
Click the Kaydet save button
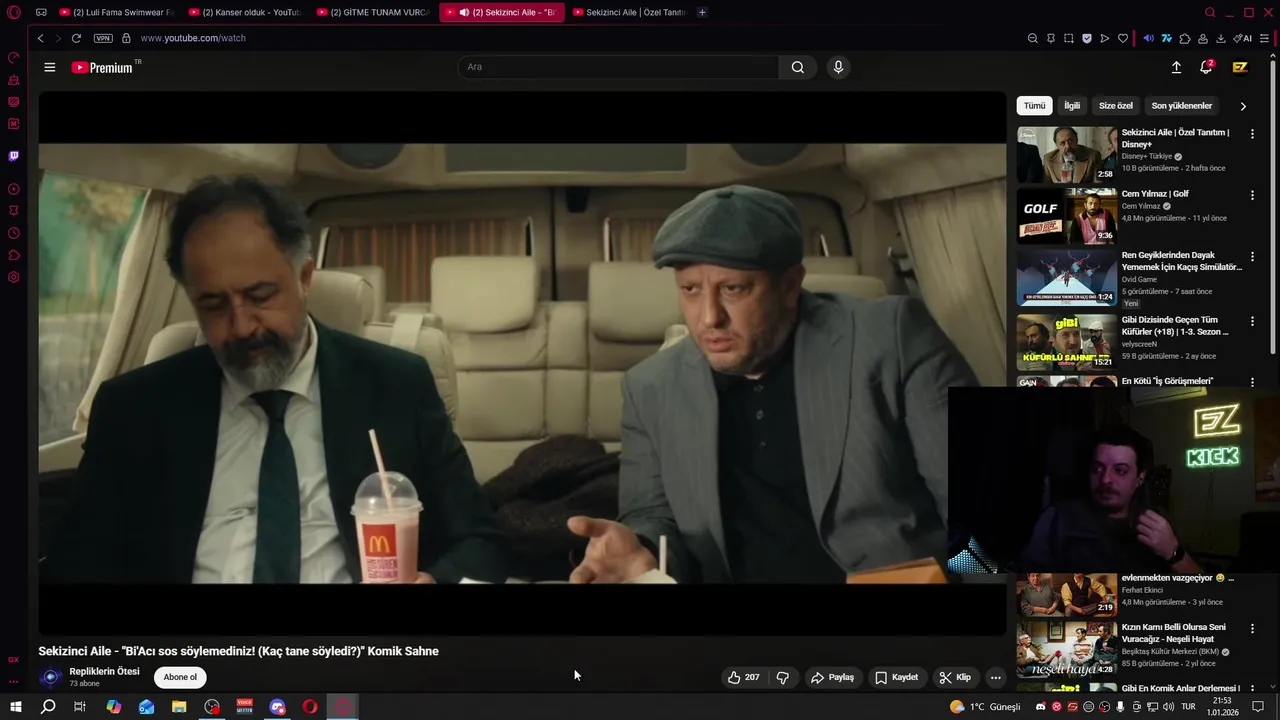pos(896,677)
